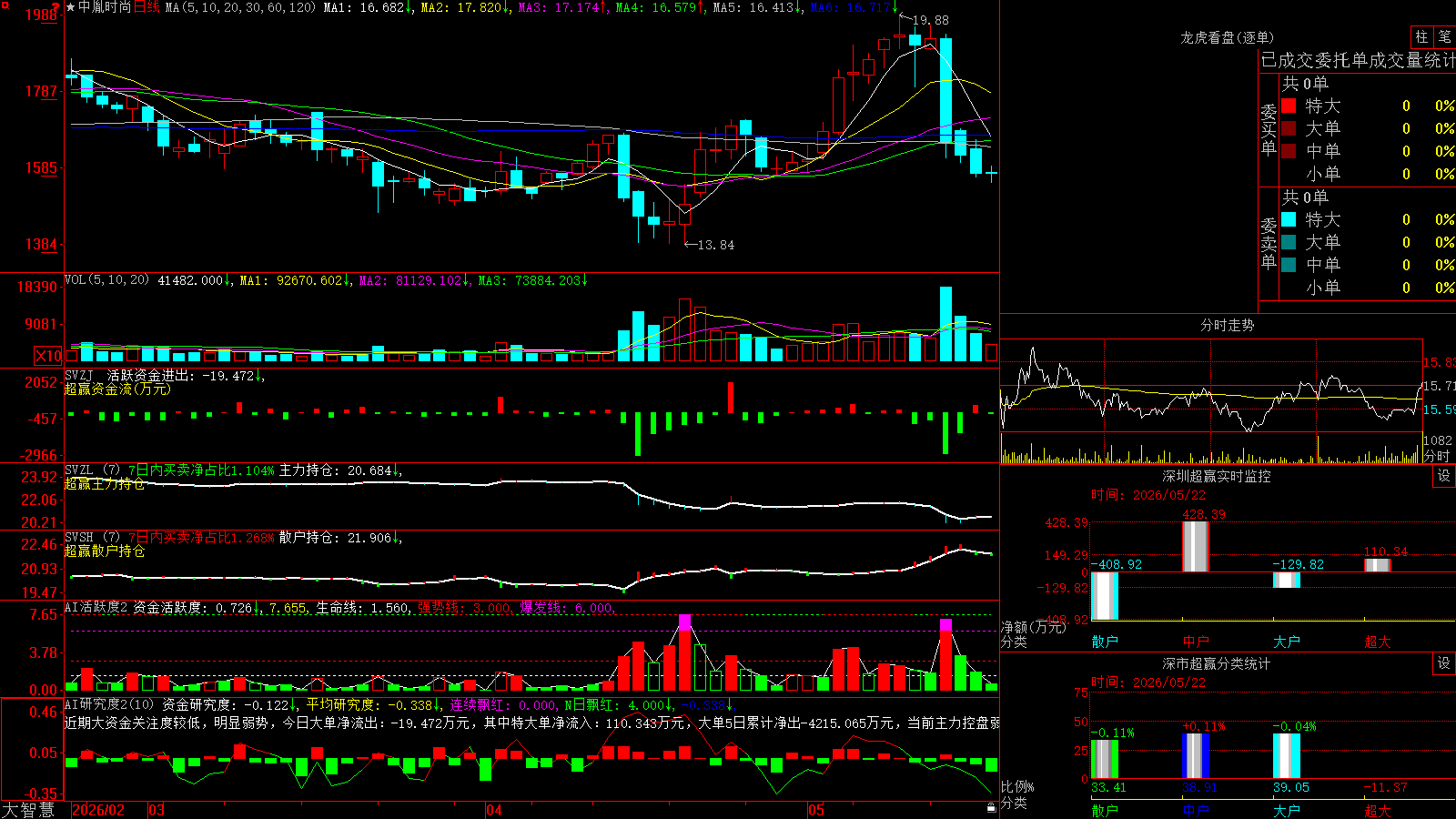Click the 分时走势 panel title
Screen dimensions: 1456x819
click(x=1228, y=325)
